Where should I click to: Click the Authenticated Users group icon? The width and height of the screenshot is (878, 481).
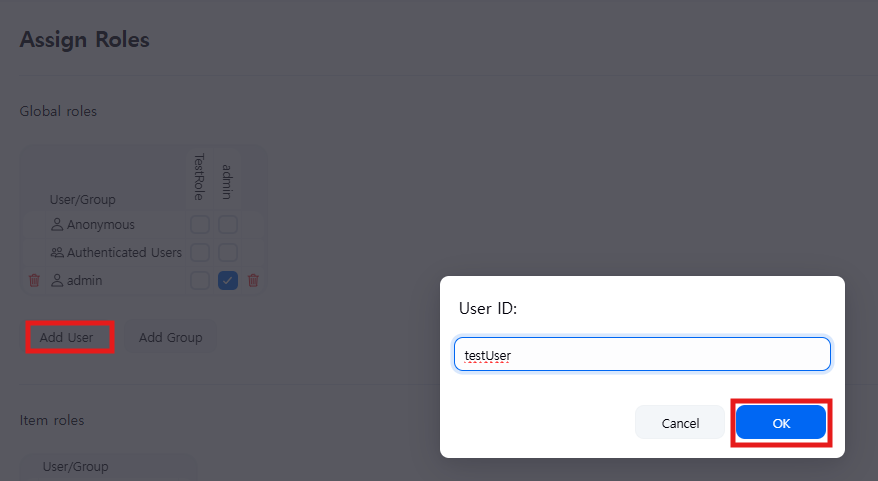pos(57,253)
